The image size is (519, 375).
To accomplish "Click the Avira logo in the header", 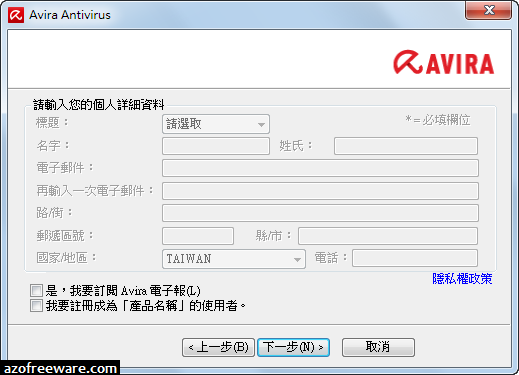I will [x=444, y=62].
